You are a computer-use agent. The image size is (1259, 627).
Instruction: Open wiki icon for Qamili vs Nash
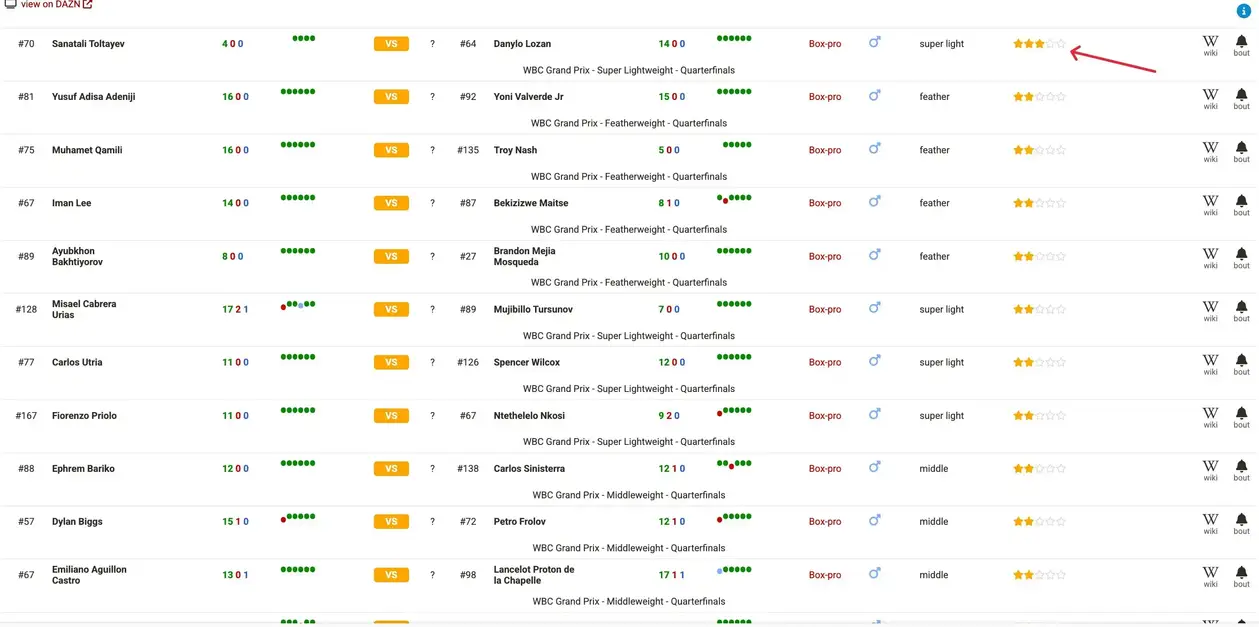pos(1210,150)
